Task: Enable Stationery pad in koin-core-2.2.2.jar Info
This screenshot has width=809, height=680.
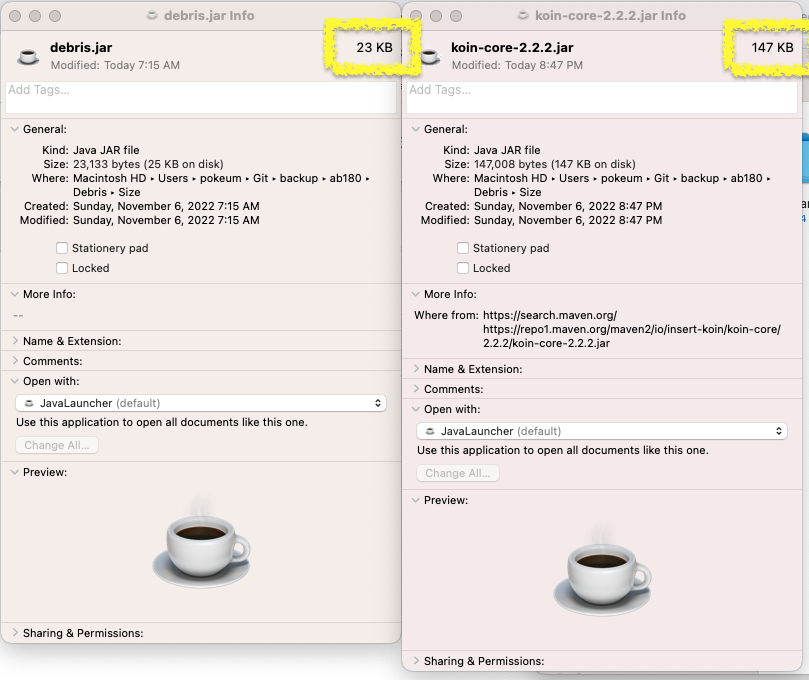Action: pos(463,248)
